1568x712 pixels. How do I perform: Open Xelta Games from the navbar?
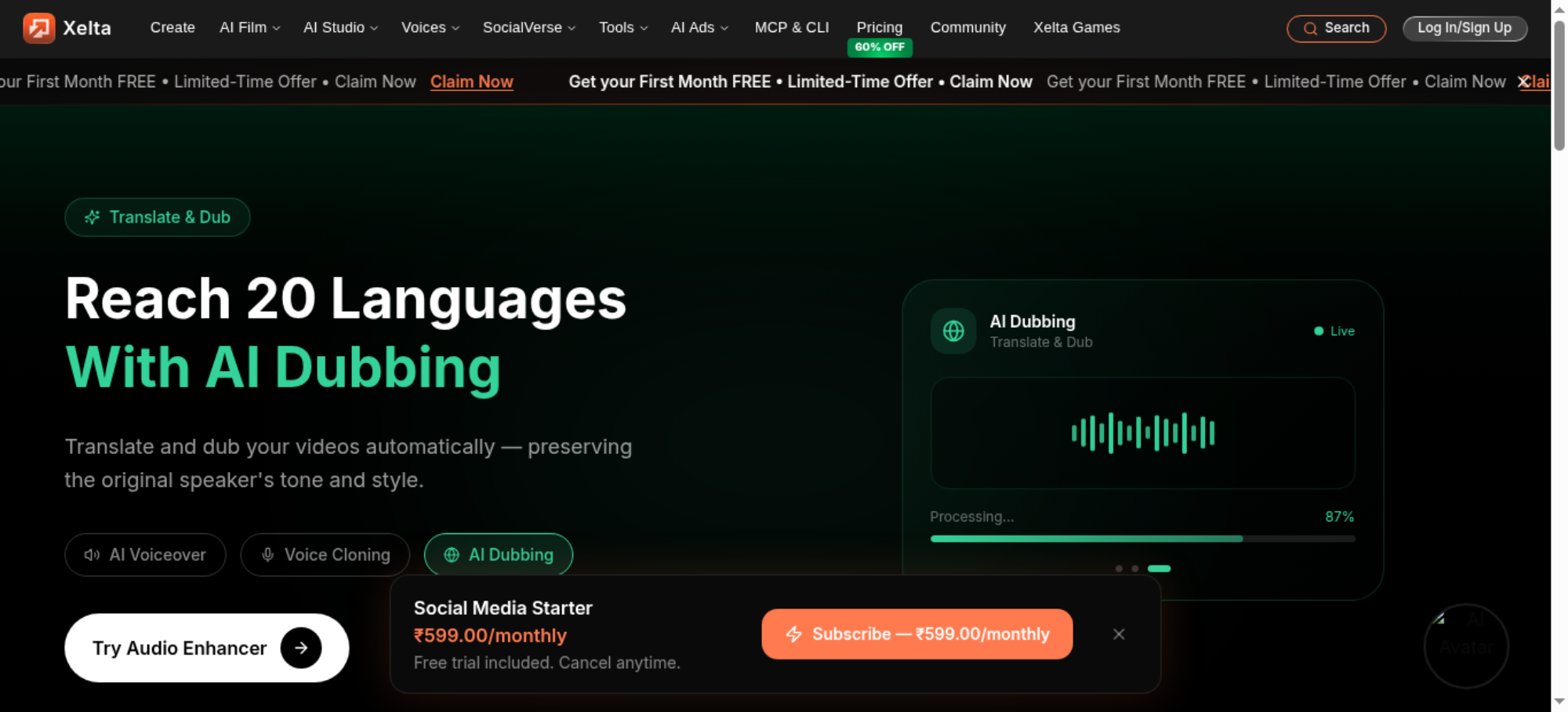(1076, 27)
